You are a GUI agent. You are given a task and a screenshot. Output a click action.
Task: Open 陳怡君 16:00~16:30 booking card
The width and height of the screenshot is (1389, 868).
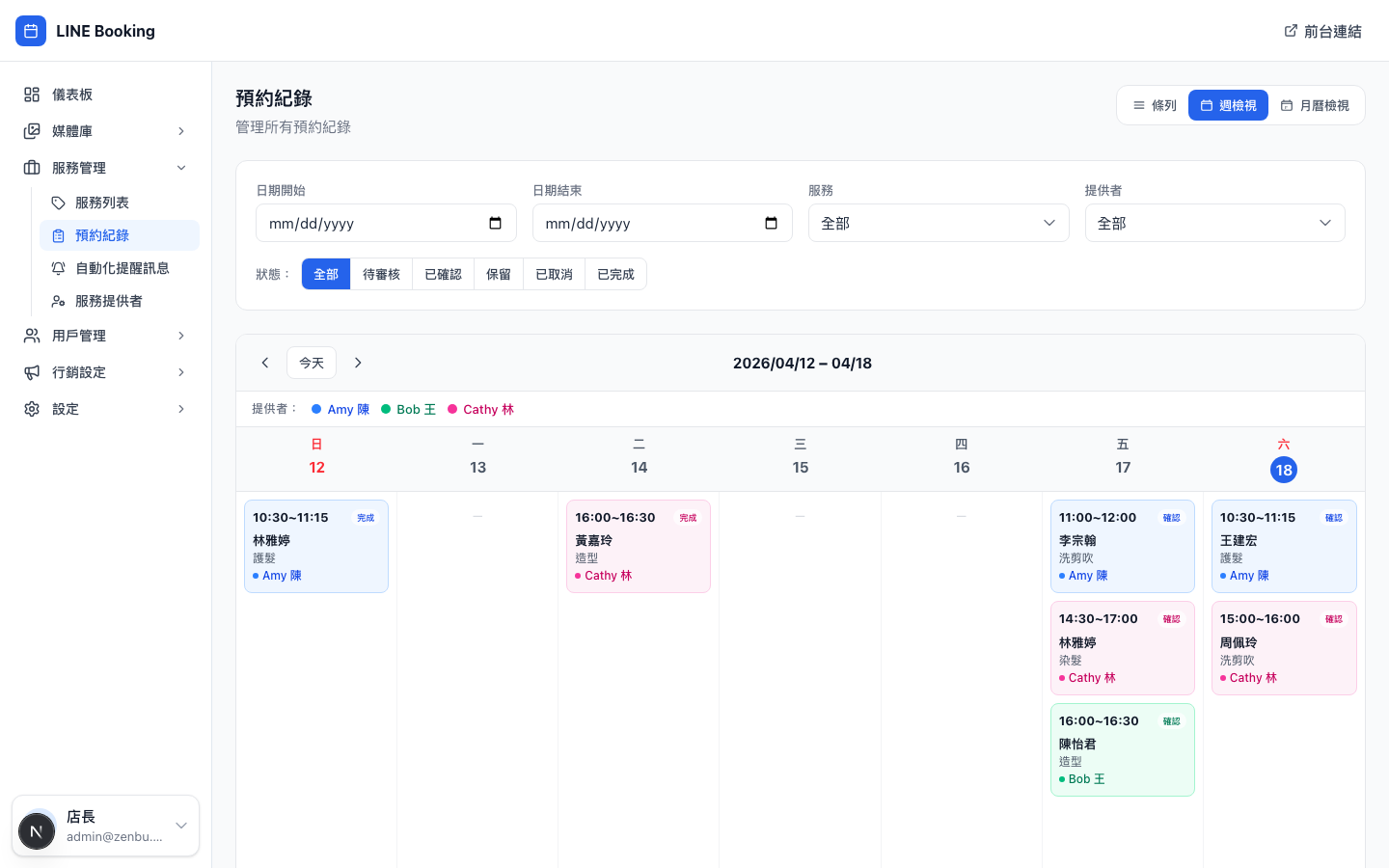pos(1122,749)
